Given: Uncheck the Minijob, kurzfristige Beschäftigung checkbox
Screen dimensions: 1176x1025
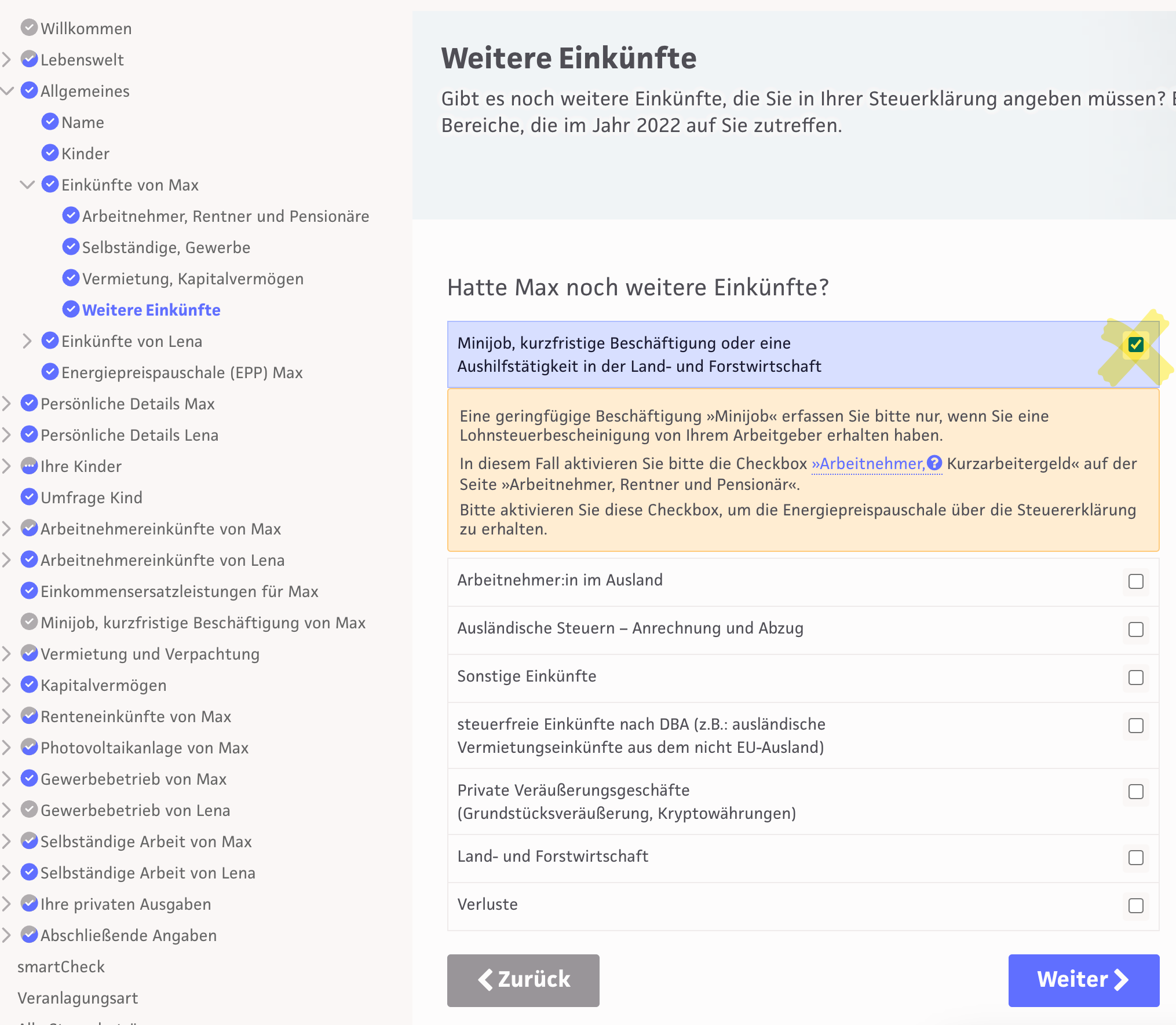Looking at the screenshot, I should click(1135, 345).
